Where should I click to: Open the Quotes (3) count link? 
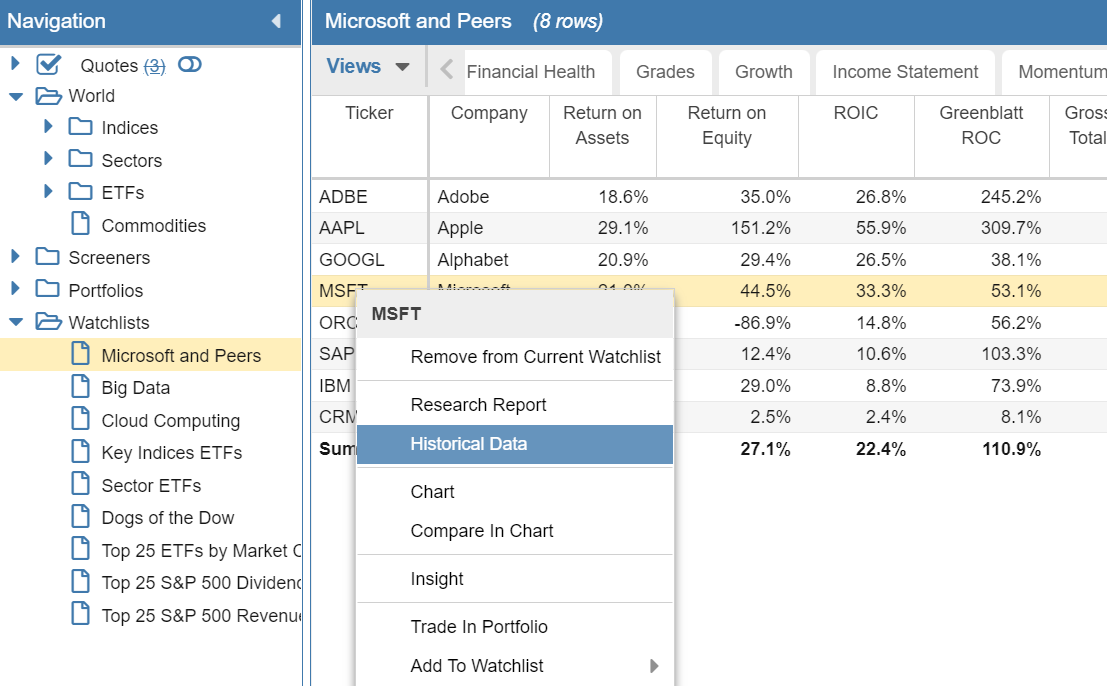pos(155,66)
